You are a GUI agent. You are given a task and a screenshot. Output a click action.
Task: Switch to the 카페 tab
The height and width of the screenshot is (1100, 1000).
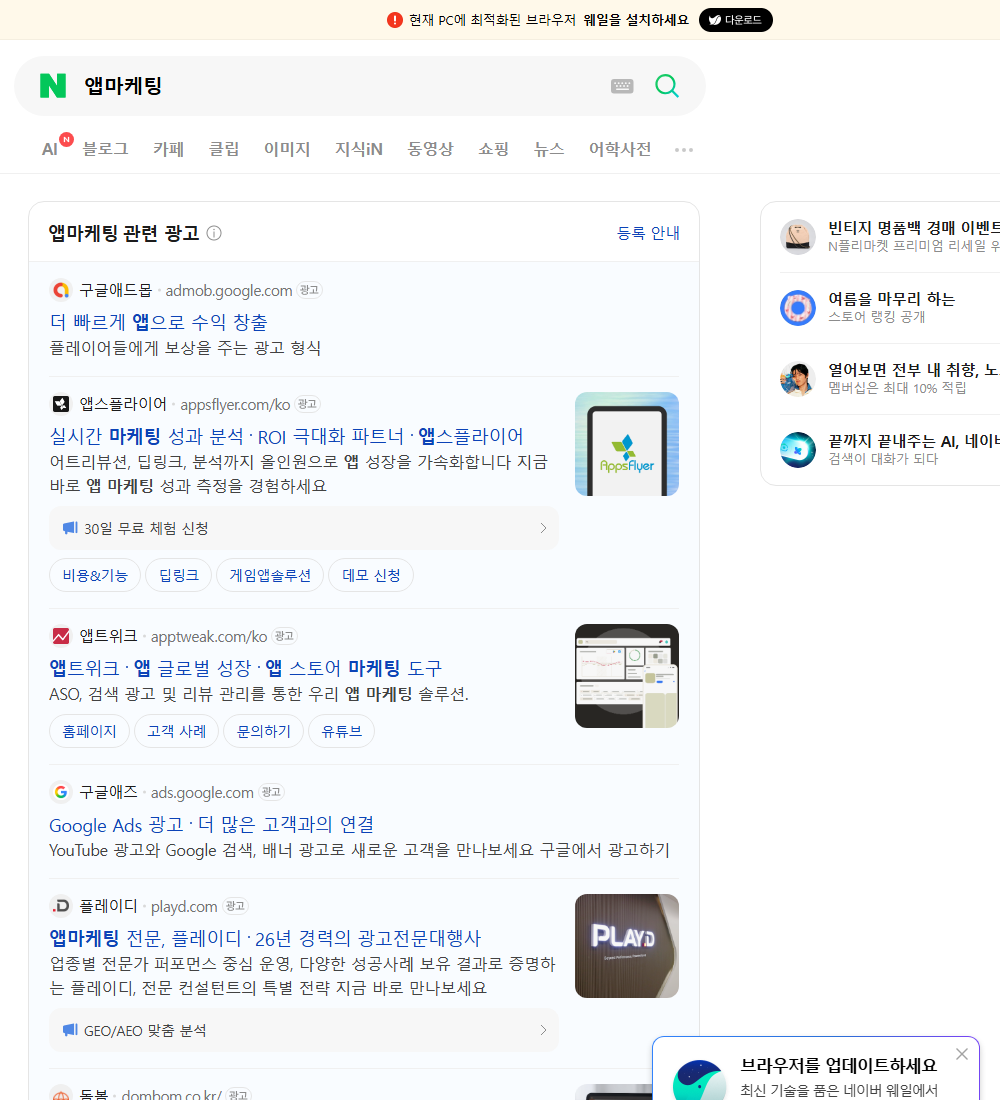click(x=168, y=149)
